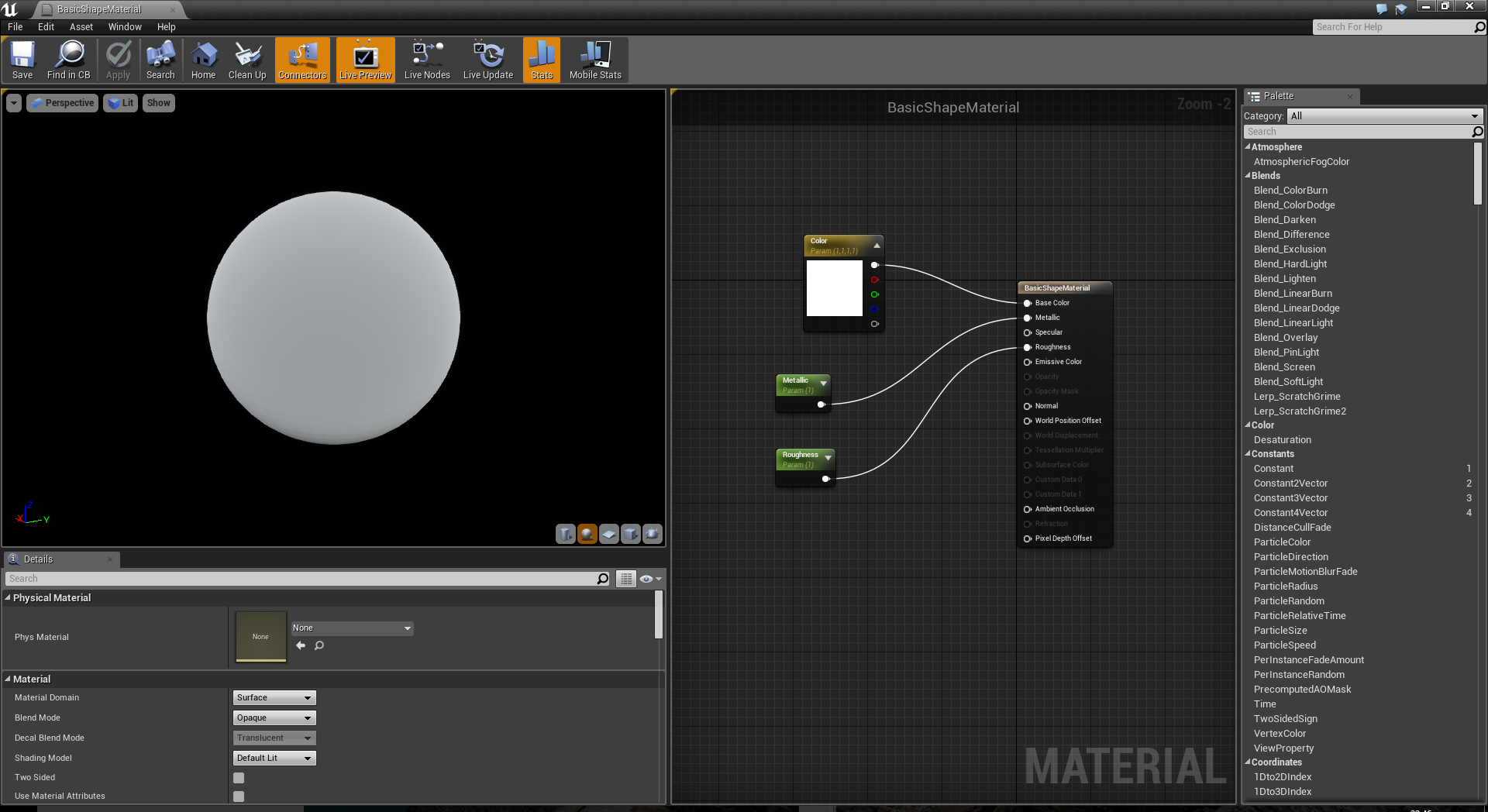Image resolution: width=1488 pixels, height=812 pixels.
Task: Select cylinder preview mesh icon
Action: [566, 534]
